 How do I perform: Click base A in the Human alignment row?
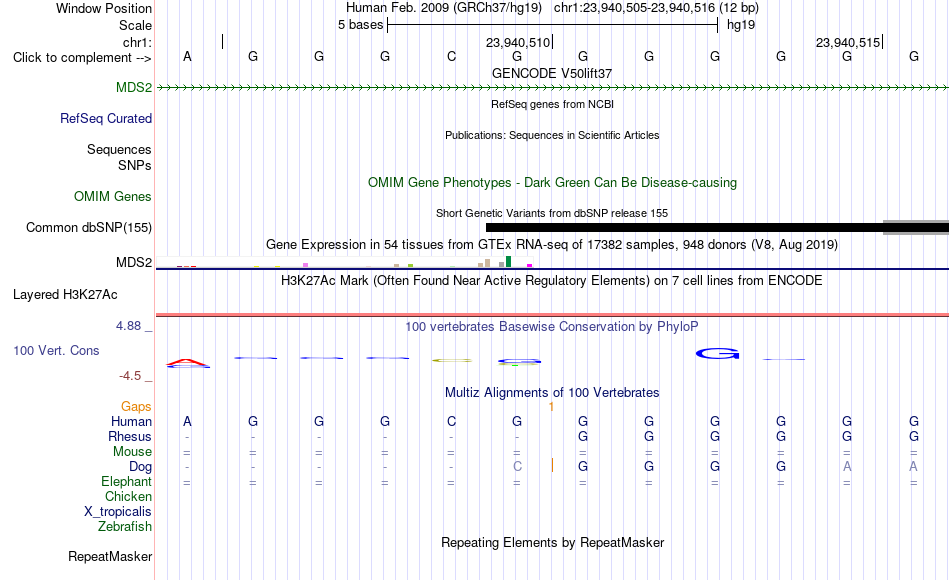tap(187, 421)
